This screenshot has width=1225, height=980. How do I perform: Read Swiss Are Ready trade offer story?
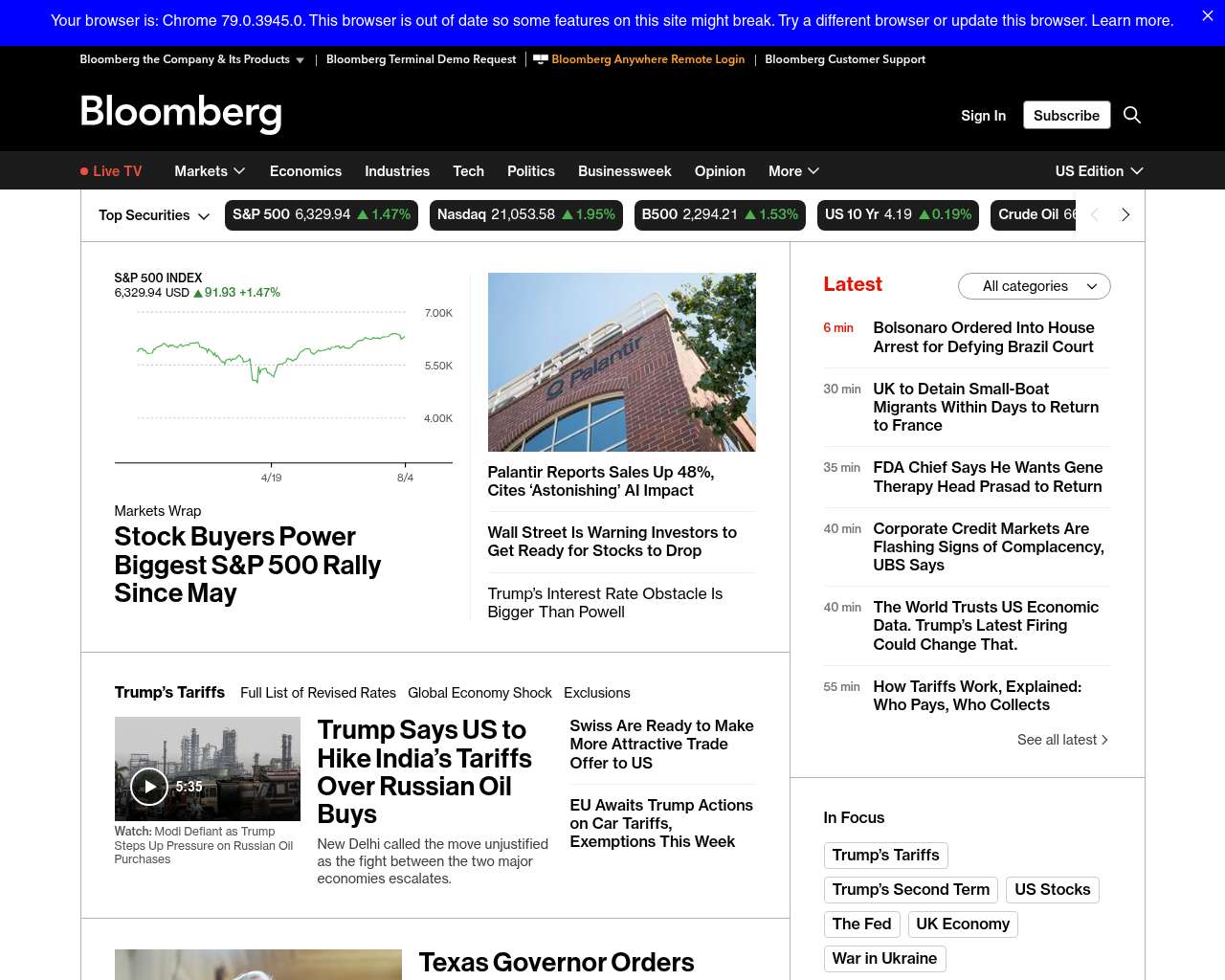tap(661, 745)
